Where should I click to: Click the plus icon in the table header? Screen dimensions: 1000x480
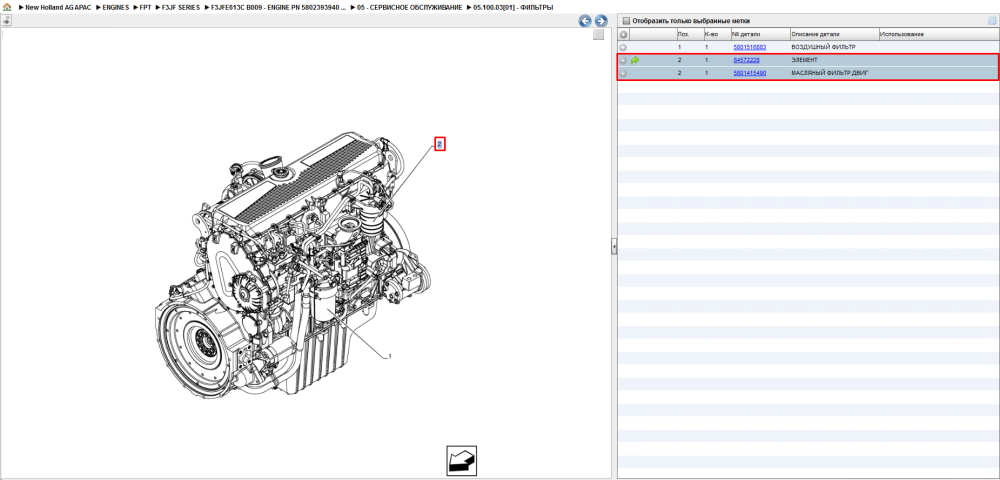(624, 34)
